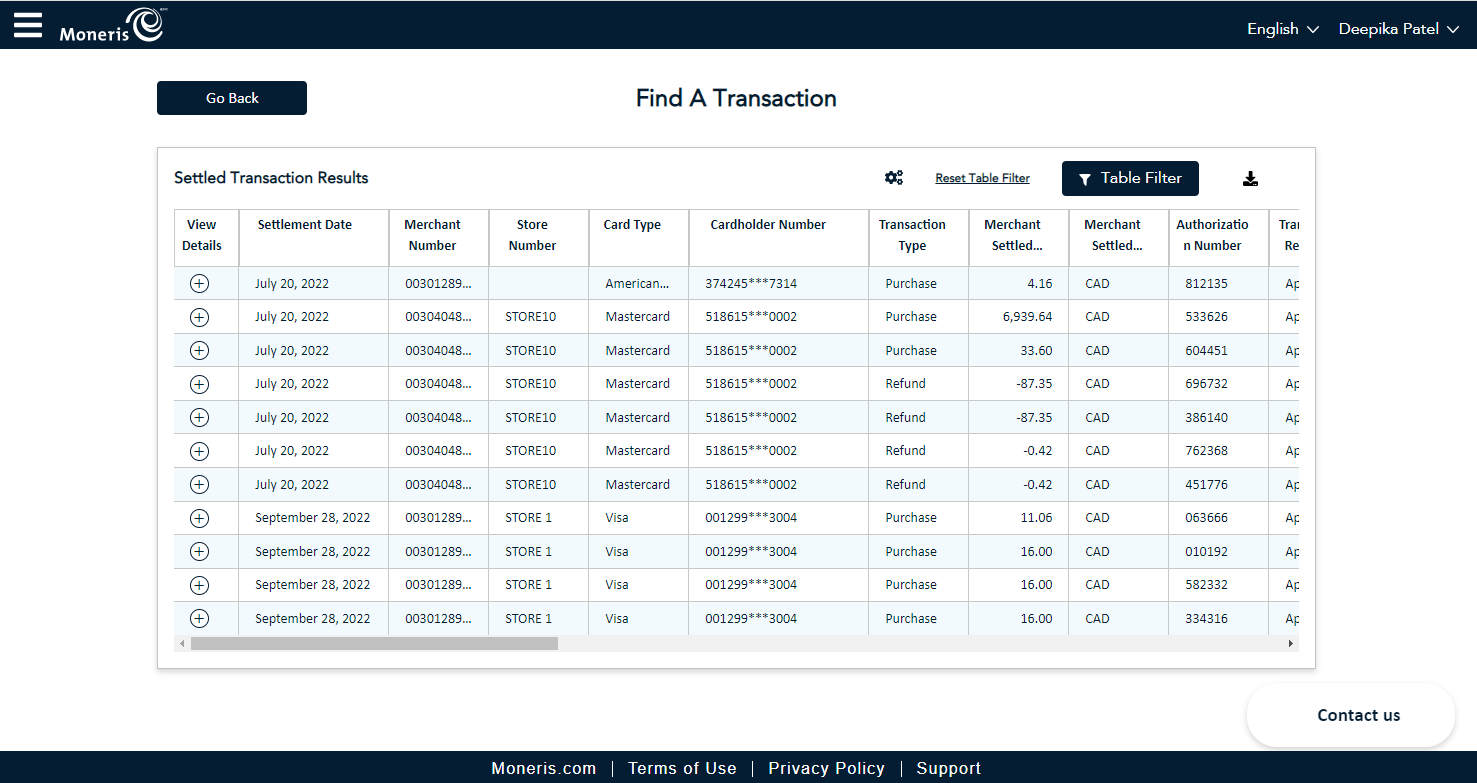Open the hamburger main menu

(28, 25)
